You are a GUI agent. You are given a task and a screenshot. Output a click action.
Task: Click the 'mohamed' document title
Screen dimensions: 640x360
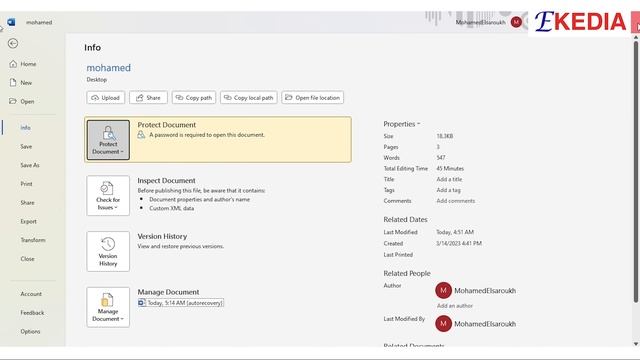109,68
